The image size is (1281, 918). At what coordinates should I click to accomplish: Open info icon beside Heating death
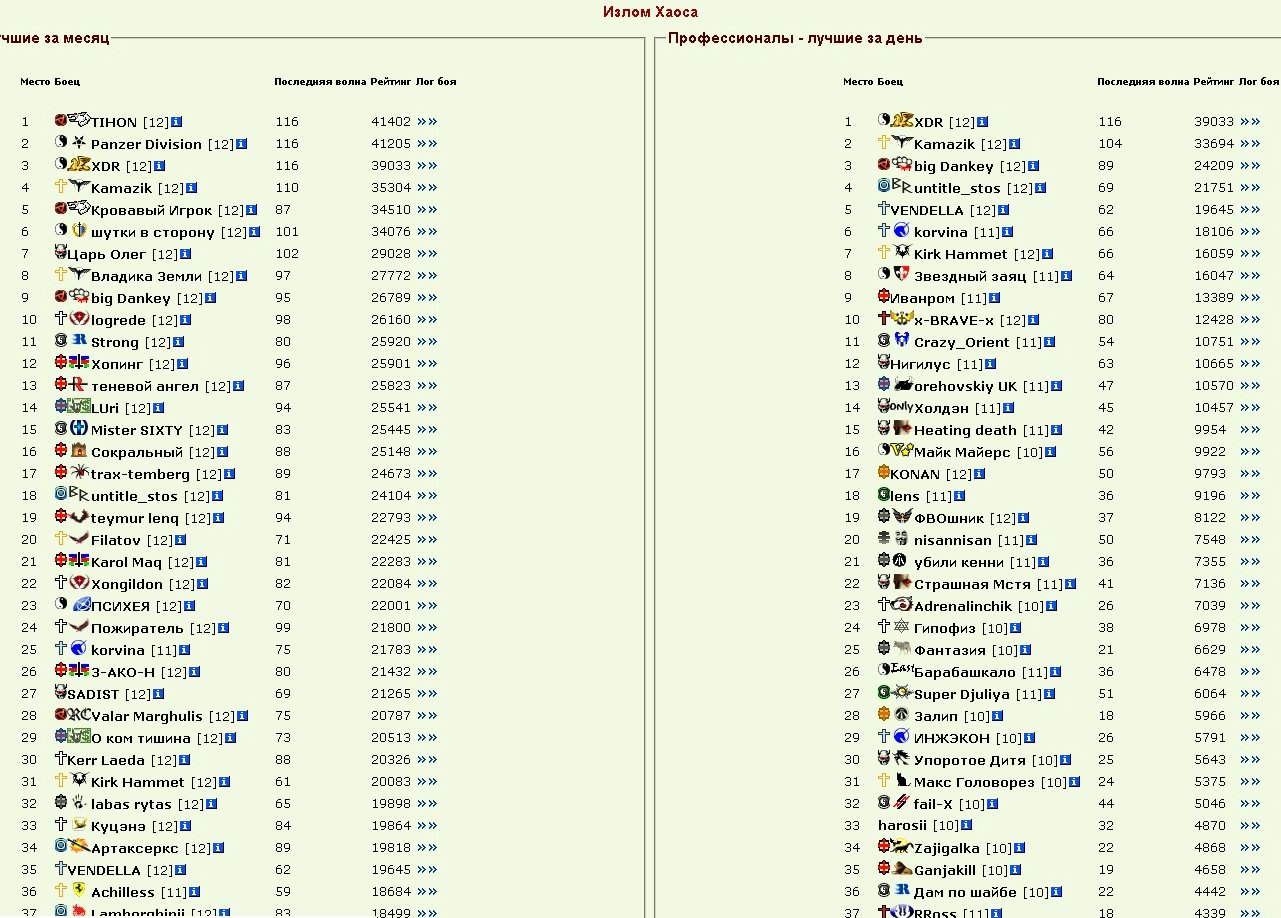[x=1056, y=430]
